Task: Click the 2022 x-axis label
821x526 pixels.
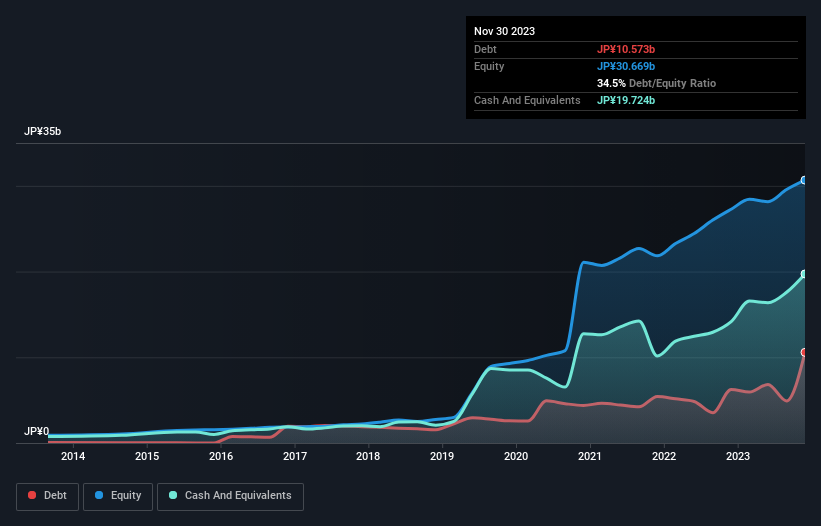Action: pos(664,456)
